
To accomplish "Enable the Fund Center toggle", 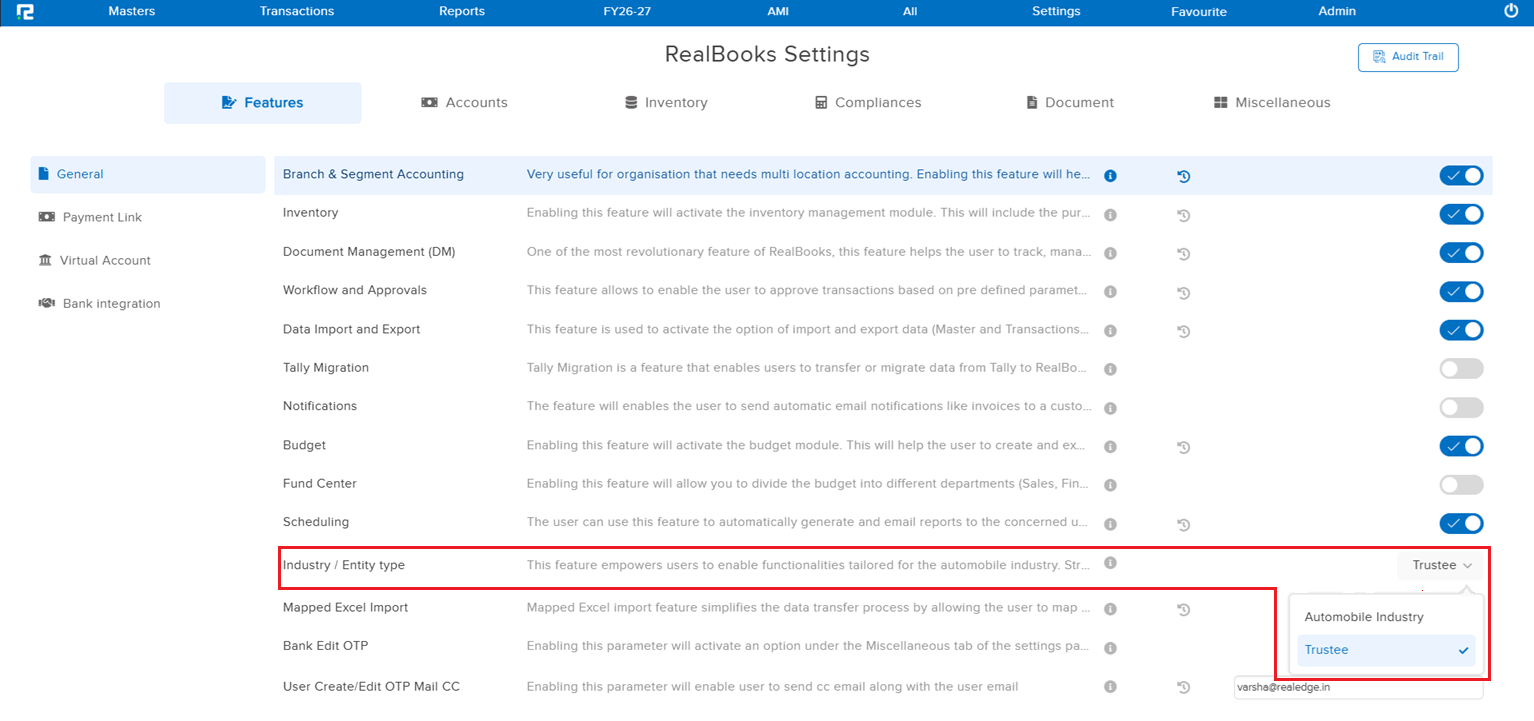I will pos(1461,485).
